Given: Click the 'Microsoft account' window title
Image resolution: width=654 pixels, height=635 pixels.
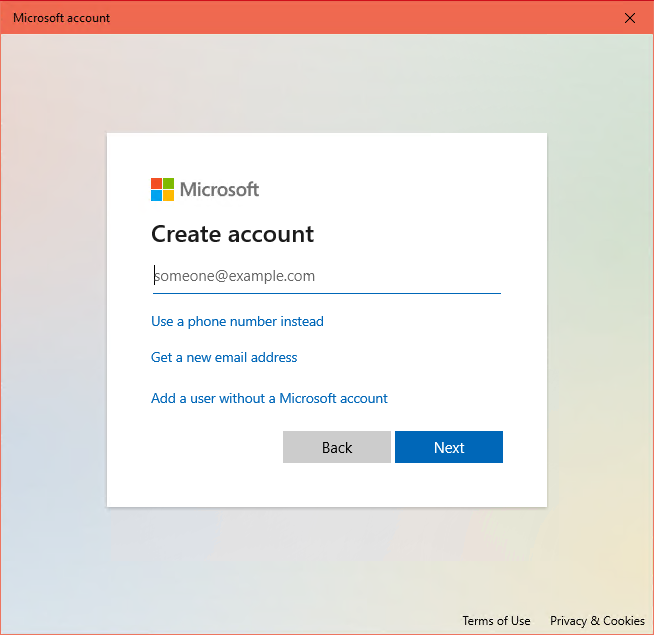Looking at the screenshot, I should pos(61,18).
